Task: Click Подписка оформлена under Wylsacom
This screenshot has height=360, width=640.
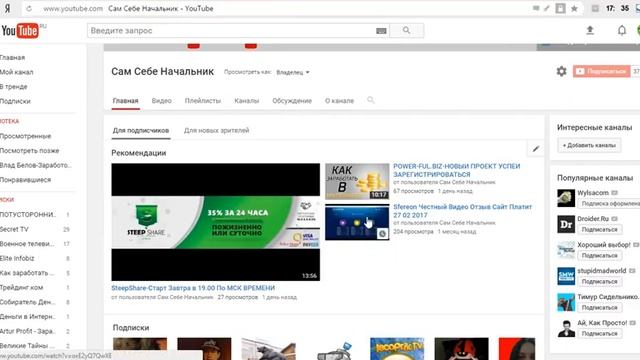Action: point(609,204)
